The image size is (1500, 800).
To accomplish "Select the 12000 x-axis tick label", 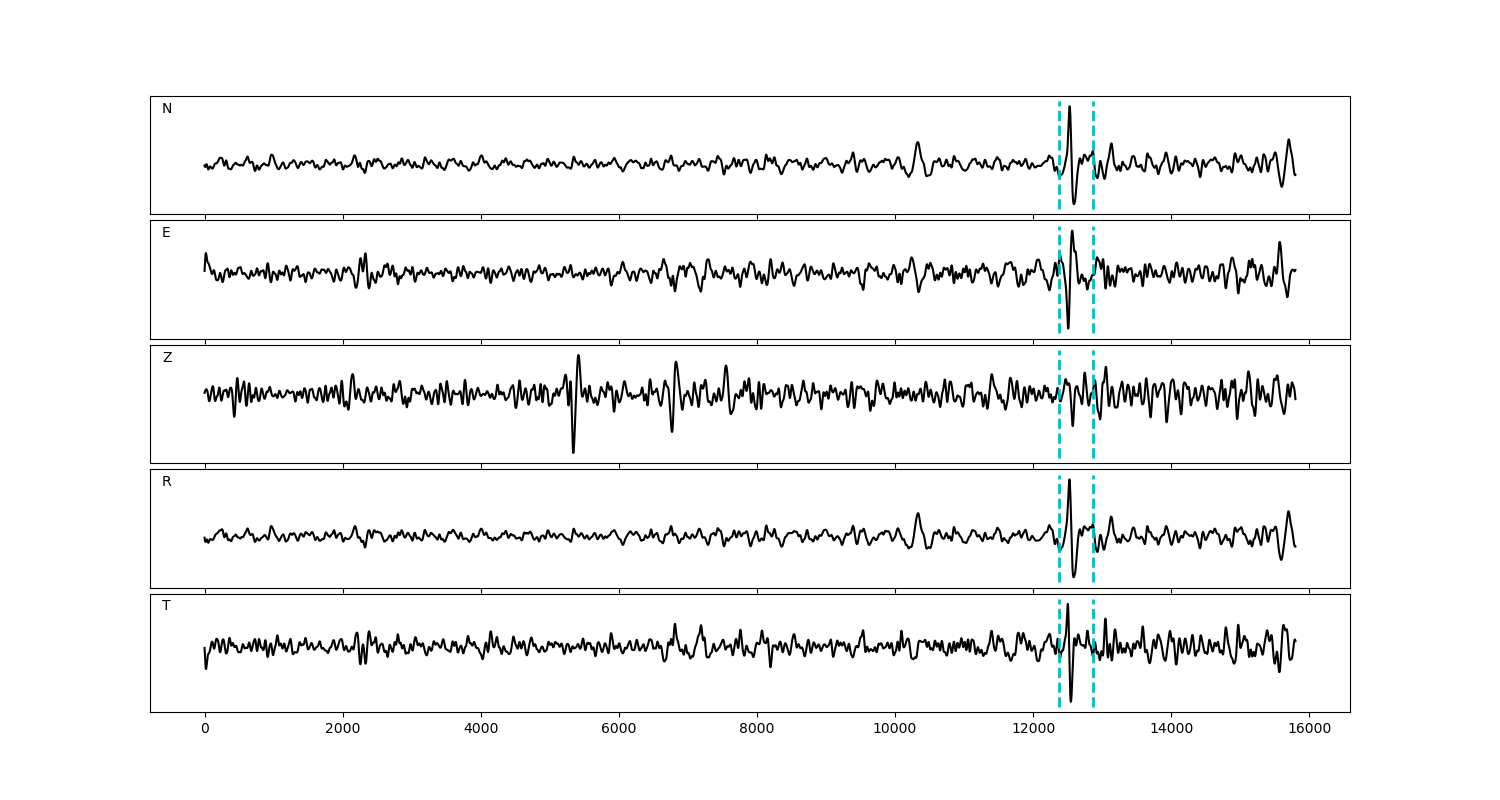I will (1033, 729).
